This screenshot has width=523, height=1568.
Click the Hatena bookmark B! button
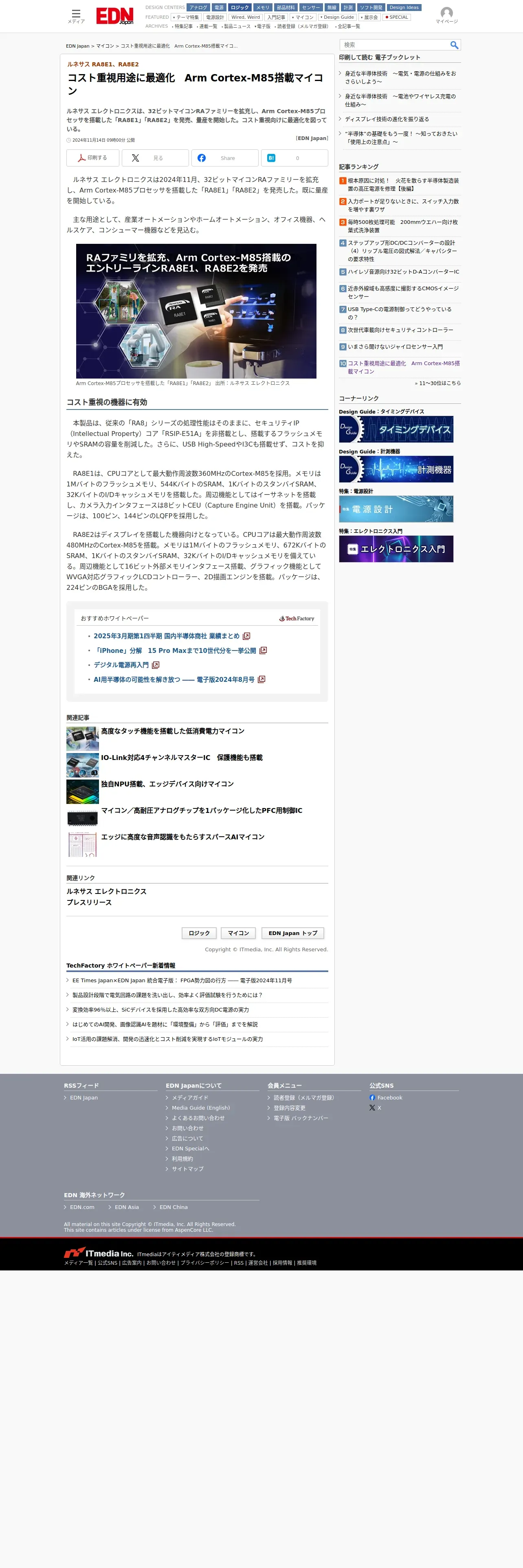click(294, 158)
